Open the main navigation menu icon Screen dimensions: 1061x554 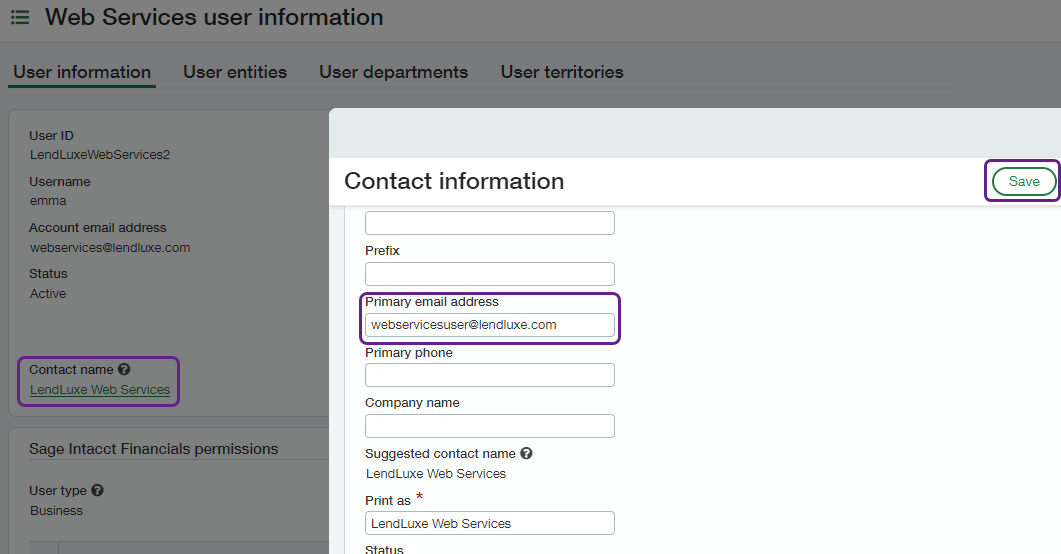tap(20, 17)
